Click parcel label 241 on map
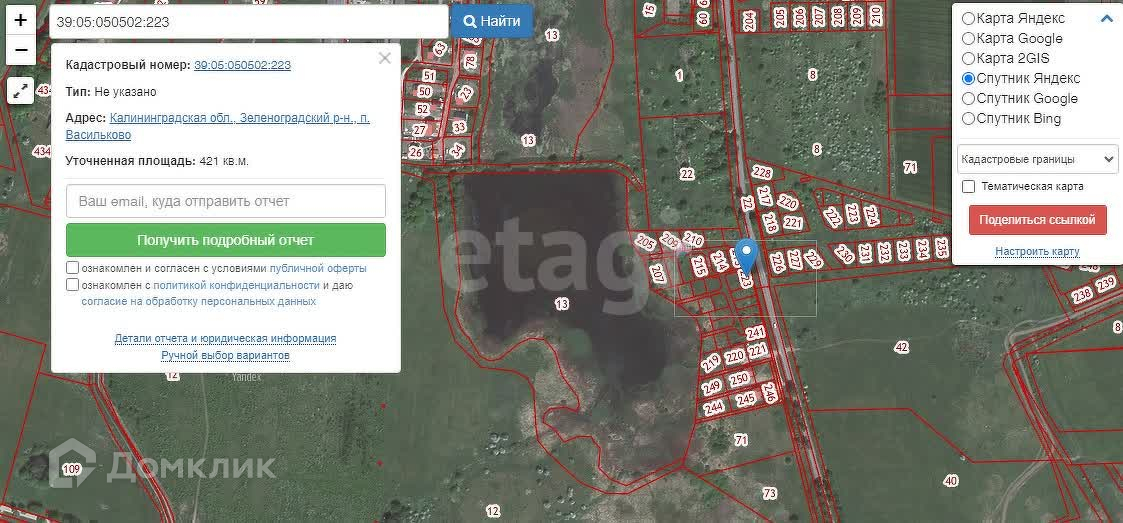 click(756, 333)
